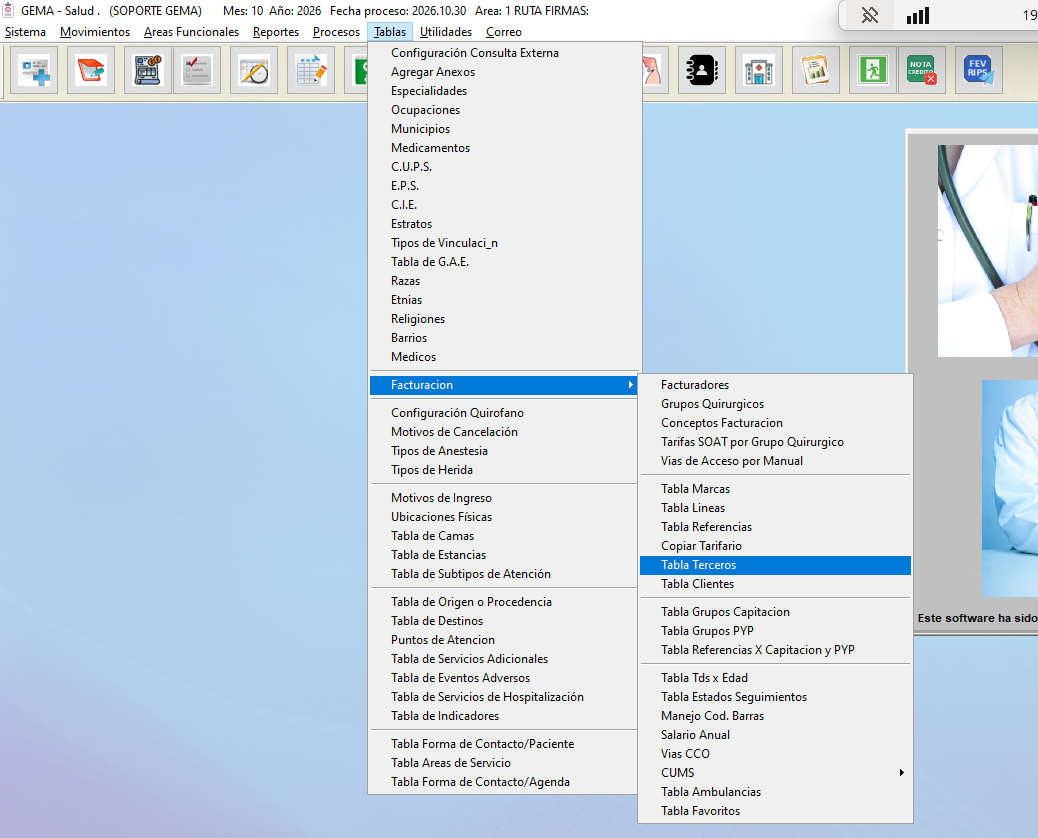Click the black contact book toolbar icon
This screenshot has width=1038, height=838.
pos(702,70)
